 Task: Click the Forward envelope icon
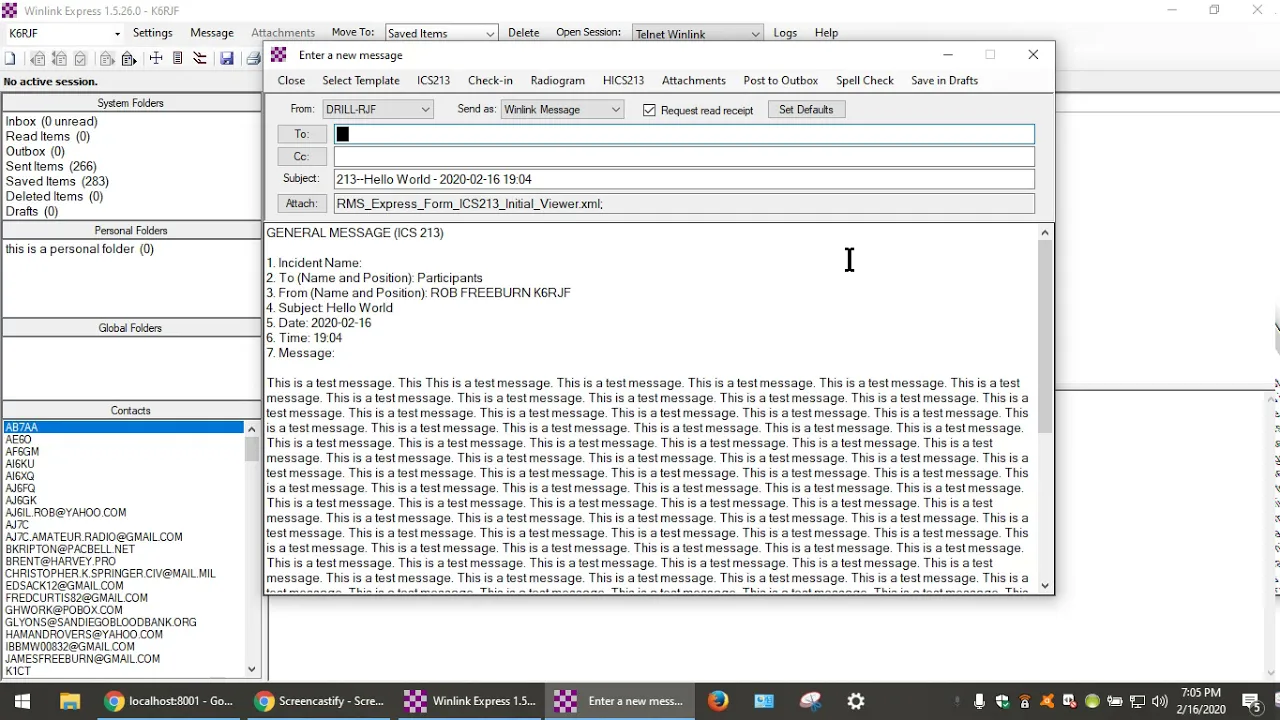pos(107,59)
